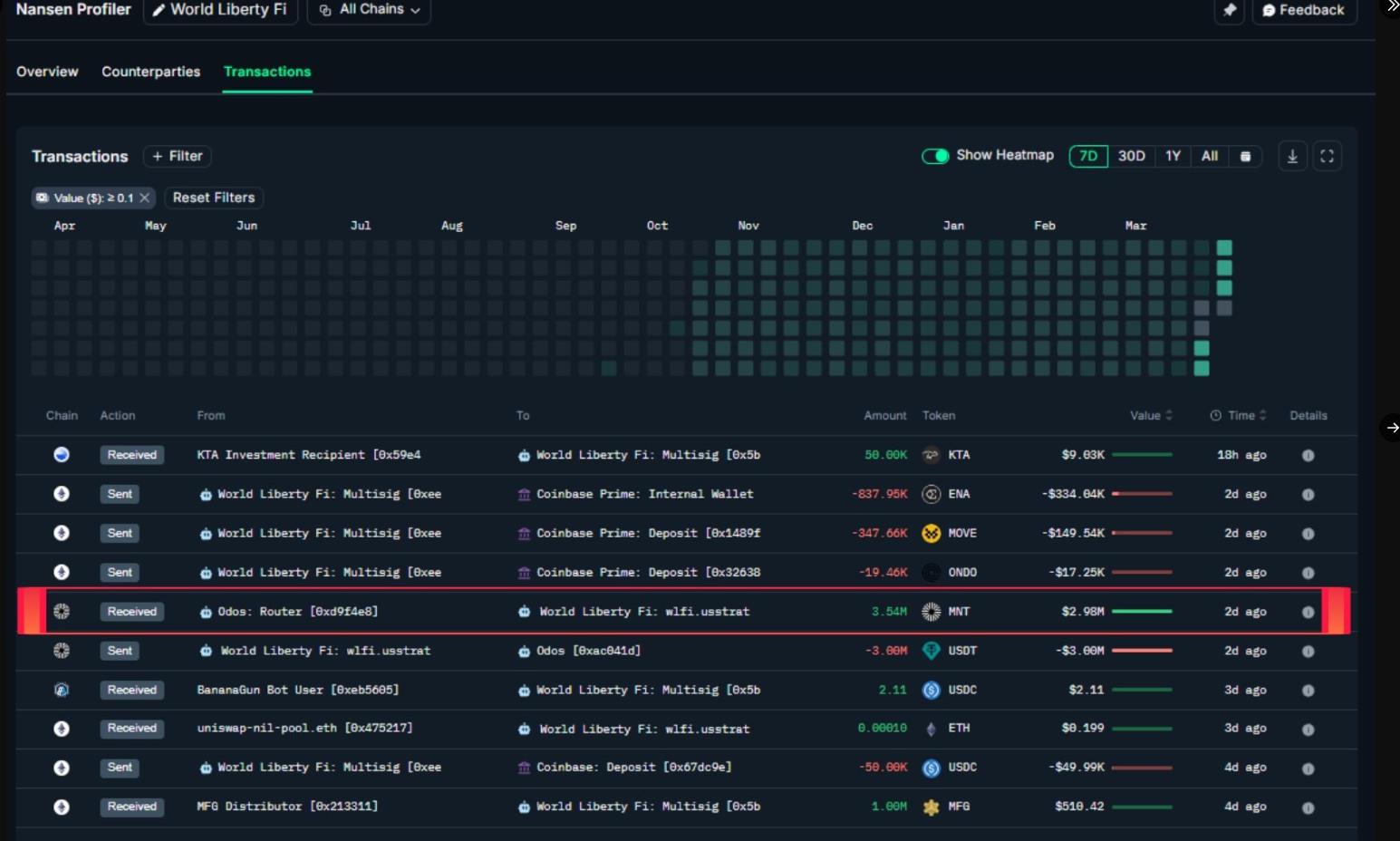Image resolution: width=1400 pixels, height=841 pixels.
Task: Switch to the Overview tab
Action: [47, 72]
